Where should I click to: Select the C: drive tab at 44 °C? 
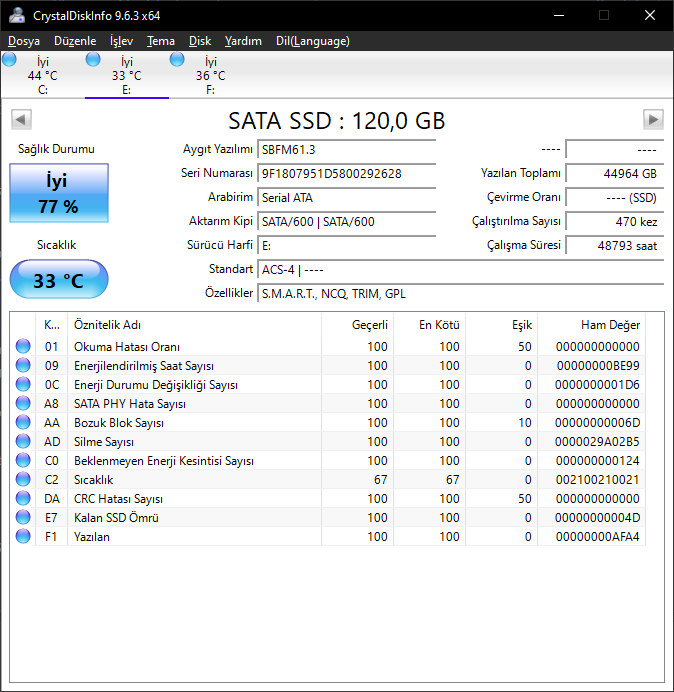[42, 75]
